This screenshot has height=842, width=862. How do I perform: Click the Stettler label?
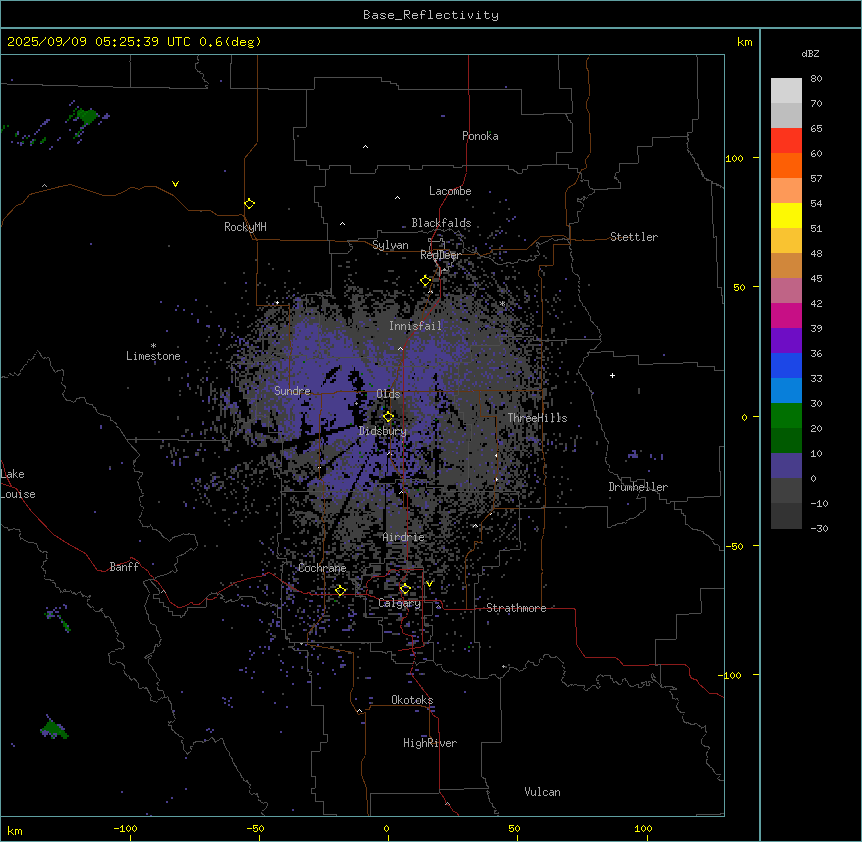[x=633, y=237]
